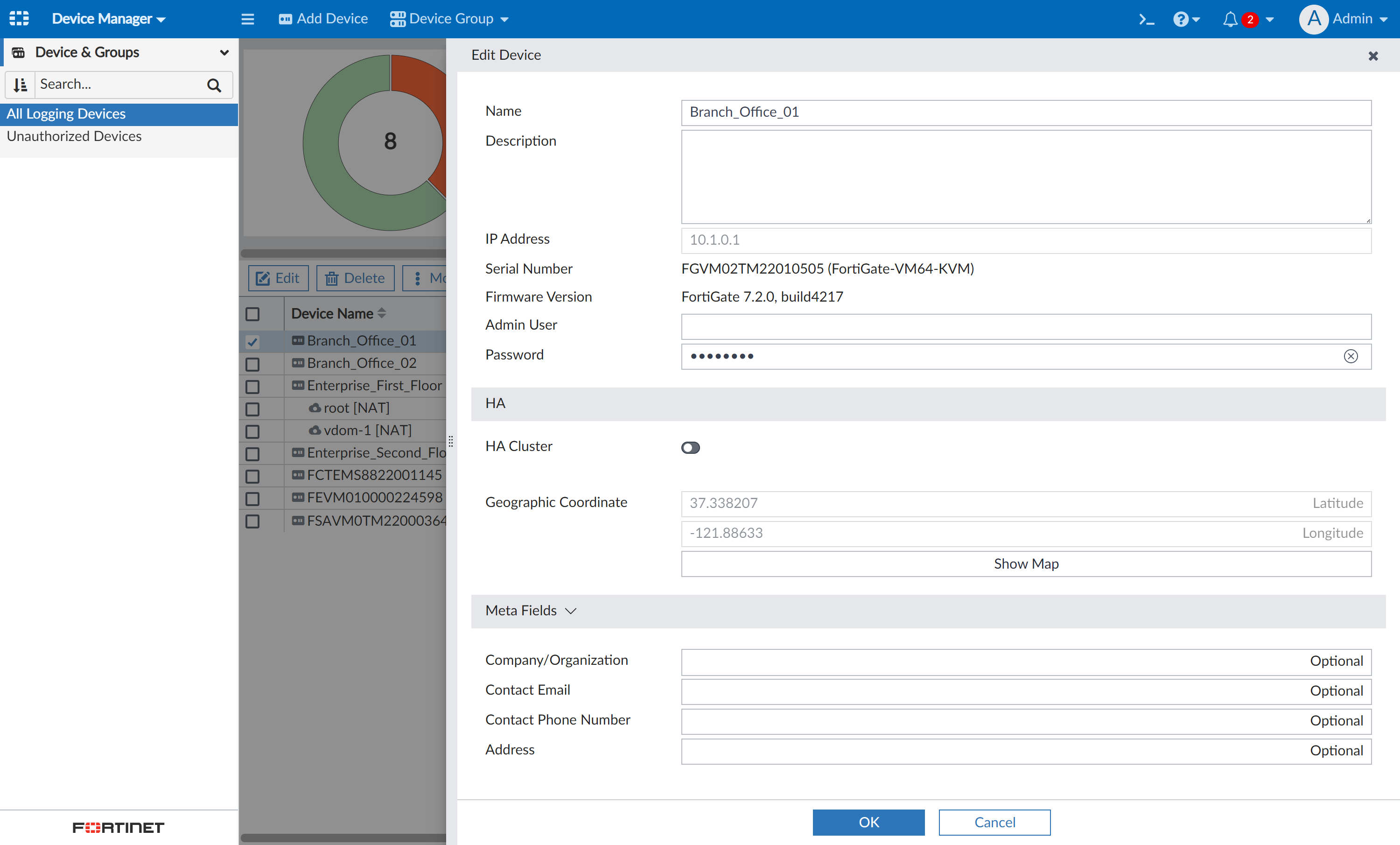Expand the Device Group dropdown
The height and width of the screenshot is (845, 1400).
pos(449,19)
